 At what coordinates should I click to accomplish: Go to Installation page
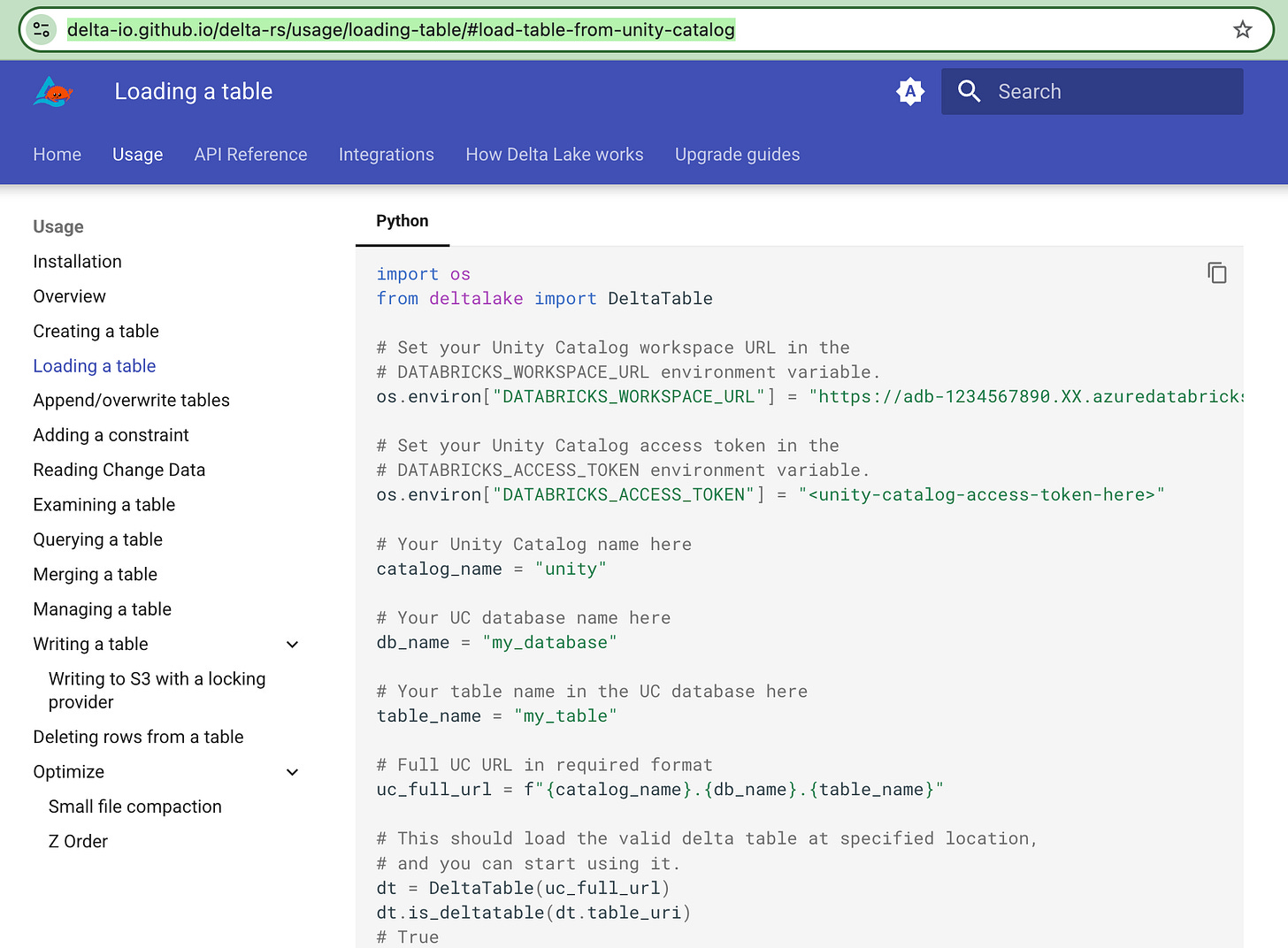[x=78, y=262]
